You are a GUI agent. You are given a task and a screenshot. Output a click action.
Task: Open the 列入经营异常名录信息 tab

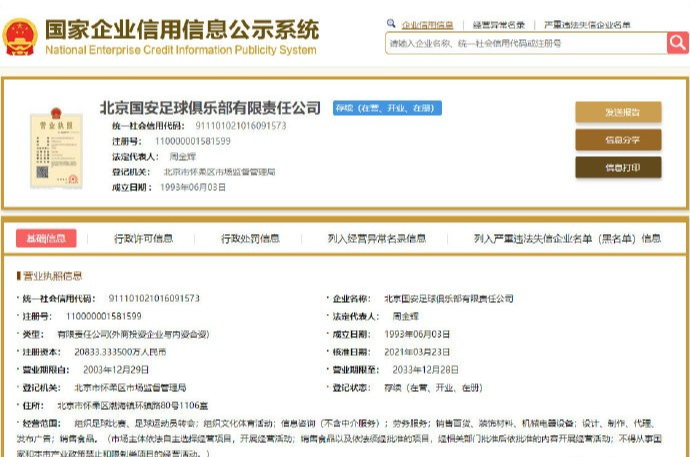click(376, 238)
